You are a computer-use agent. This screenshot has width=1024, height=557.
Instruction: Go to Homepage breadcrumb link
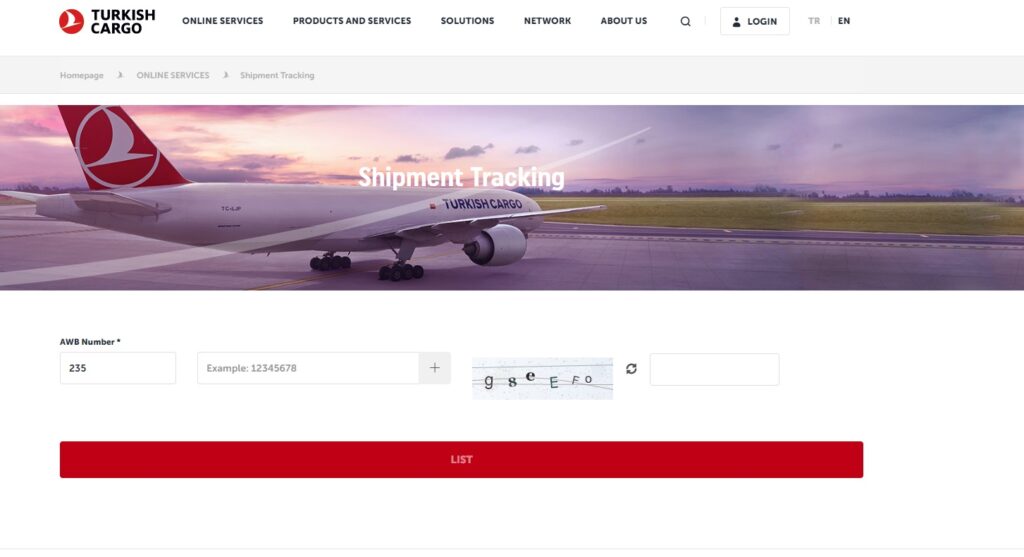click(82, 75)
